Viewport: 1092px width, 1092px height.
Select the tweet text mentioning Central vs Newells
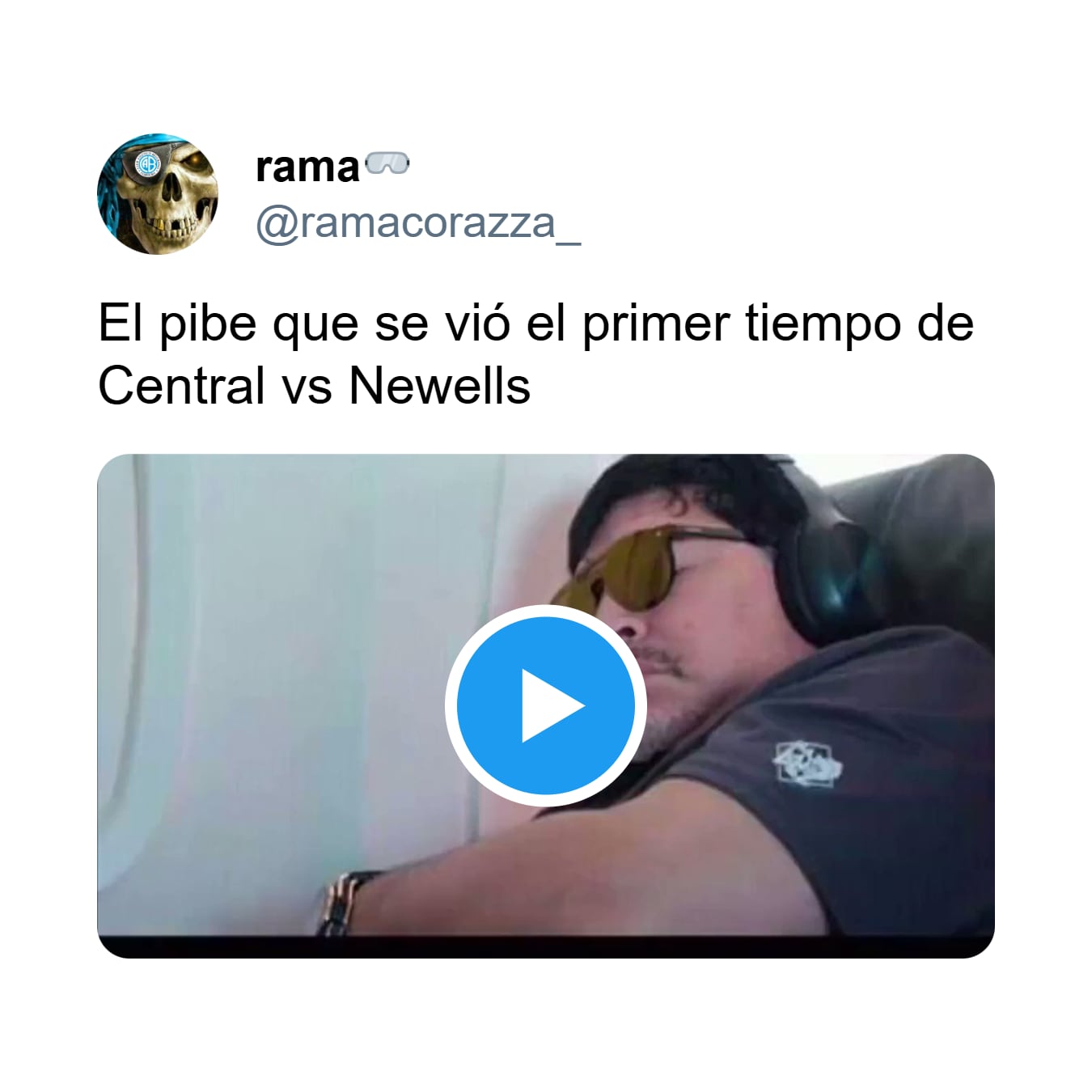(x=535, y=354)
